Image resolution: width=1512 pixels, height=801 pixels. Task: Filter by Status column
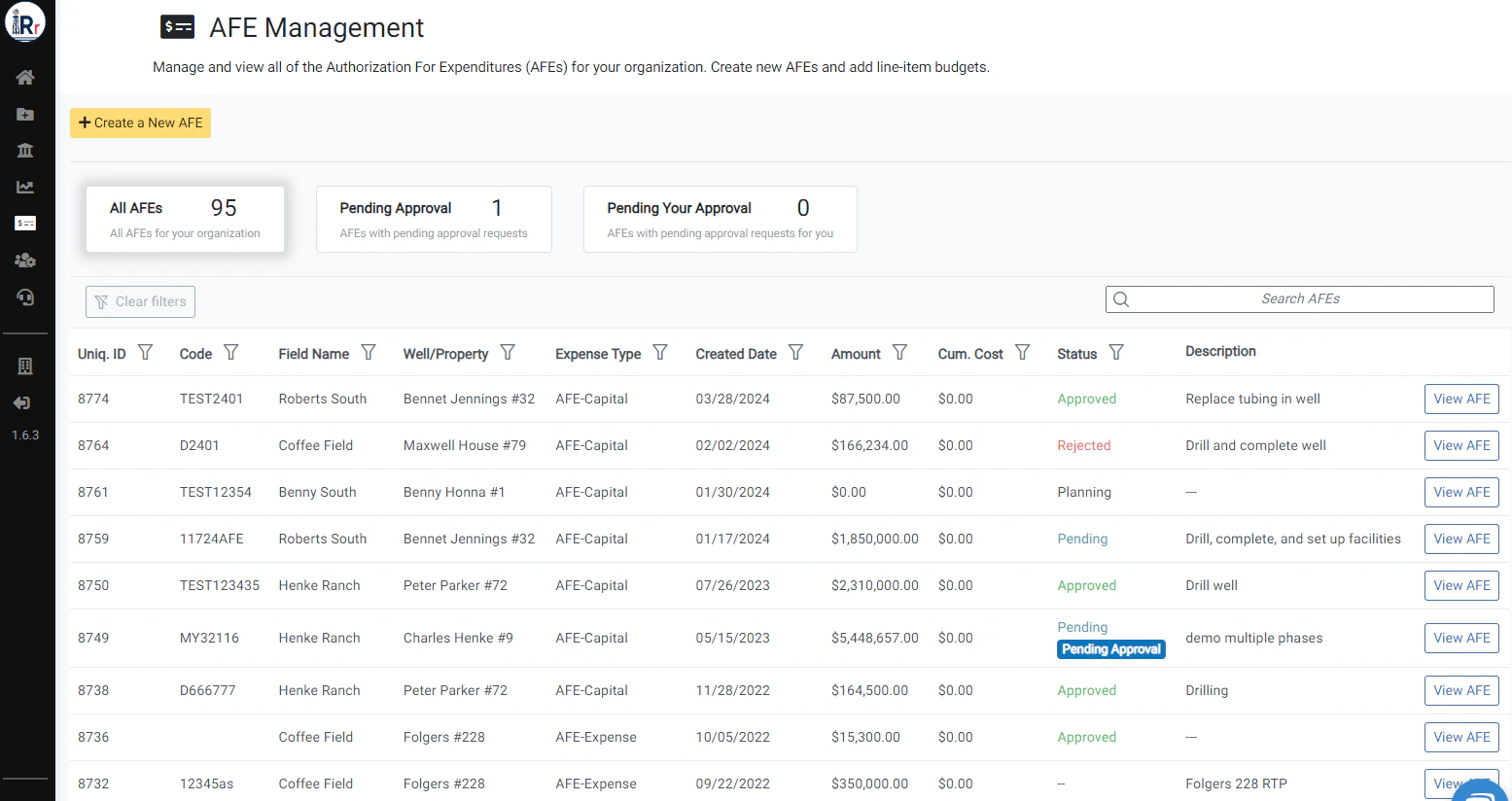pyautogui.click(x=1116, y=352)
